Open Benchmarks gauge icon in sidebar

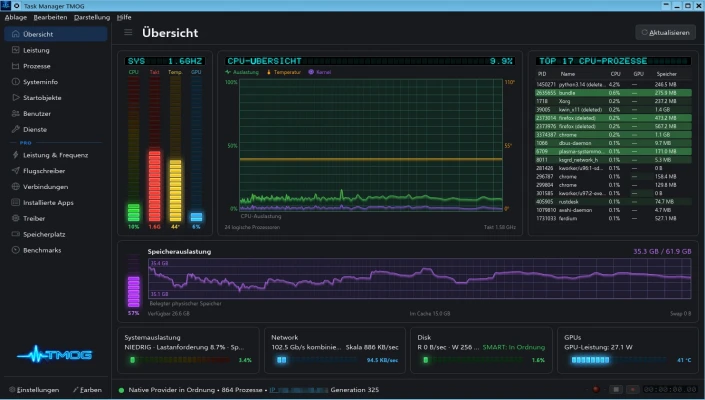[x=16, y=249]
